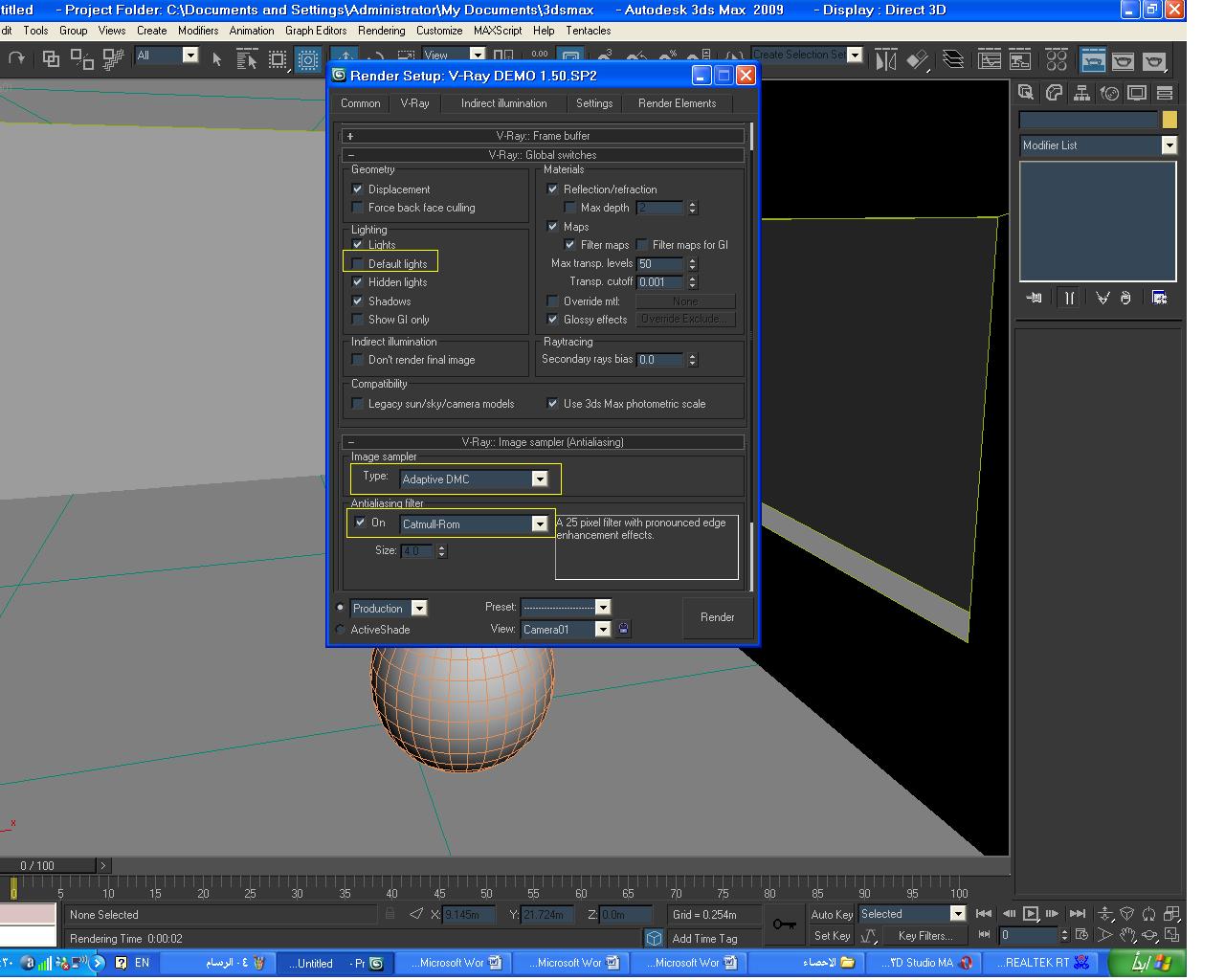1225x980 pixels.
Task: Open Key Filters button
Action: [925, 936]
